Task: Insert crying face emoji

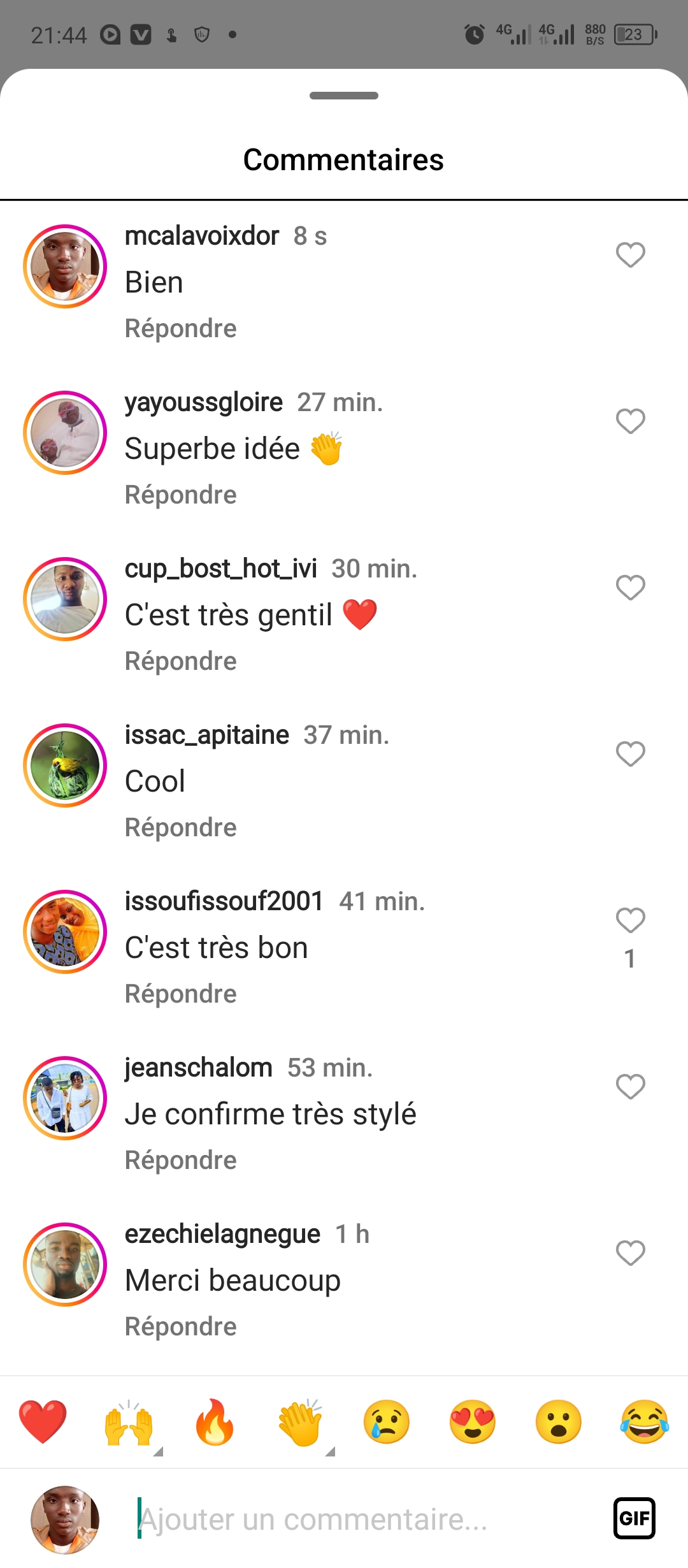Action: point(387,1421)
